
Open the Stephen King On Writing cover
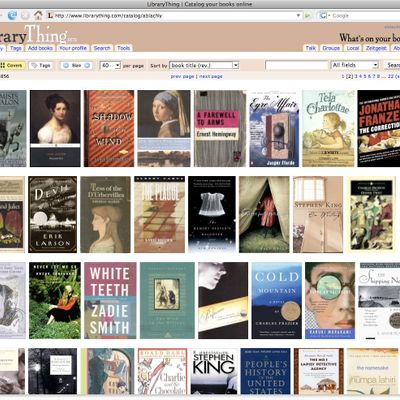coord(318,215)
